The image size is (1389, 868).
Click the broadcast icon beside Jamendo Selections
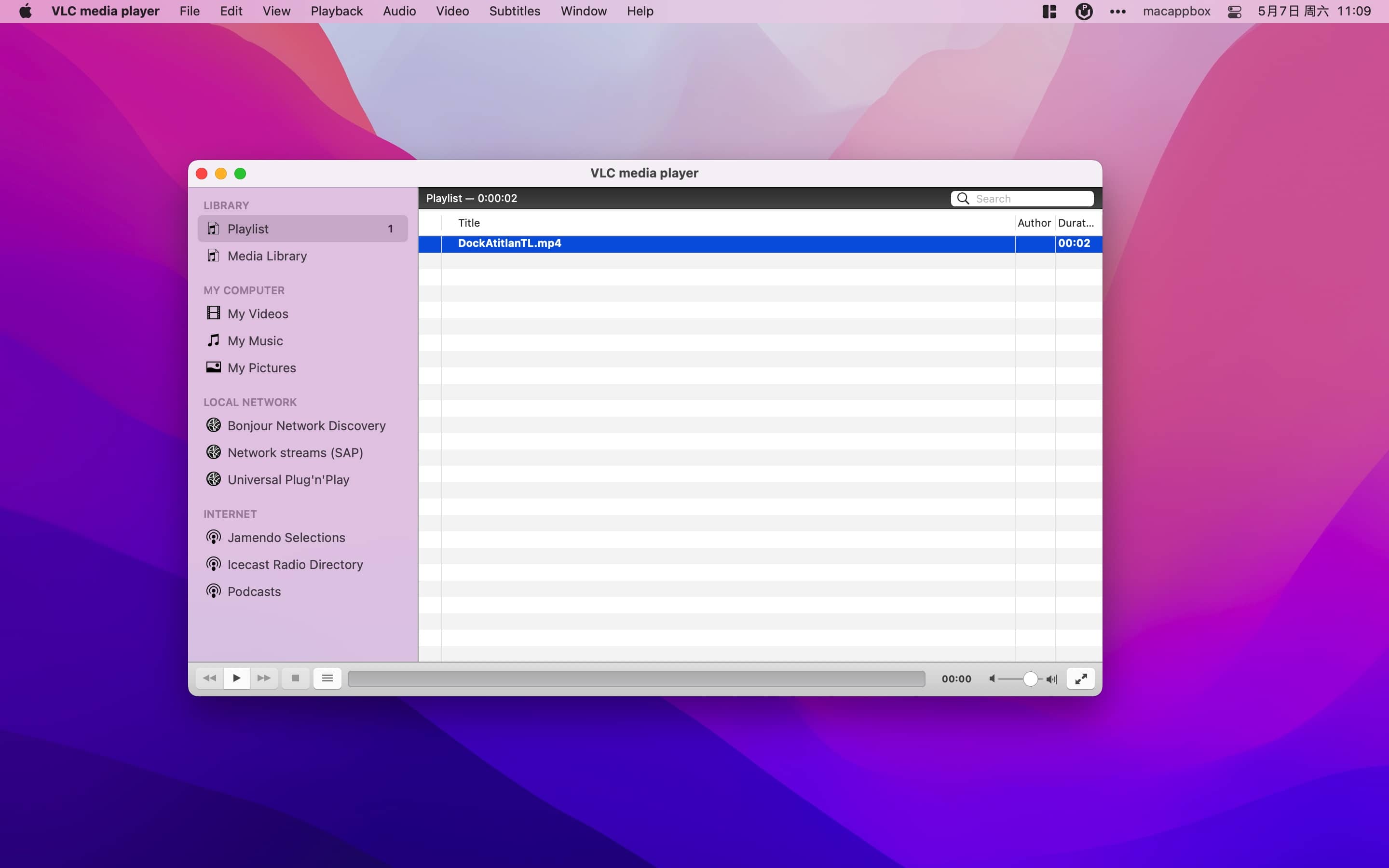point(214,537)
